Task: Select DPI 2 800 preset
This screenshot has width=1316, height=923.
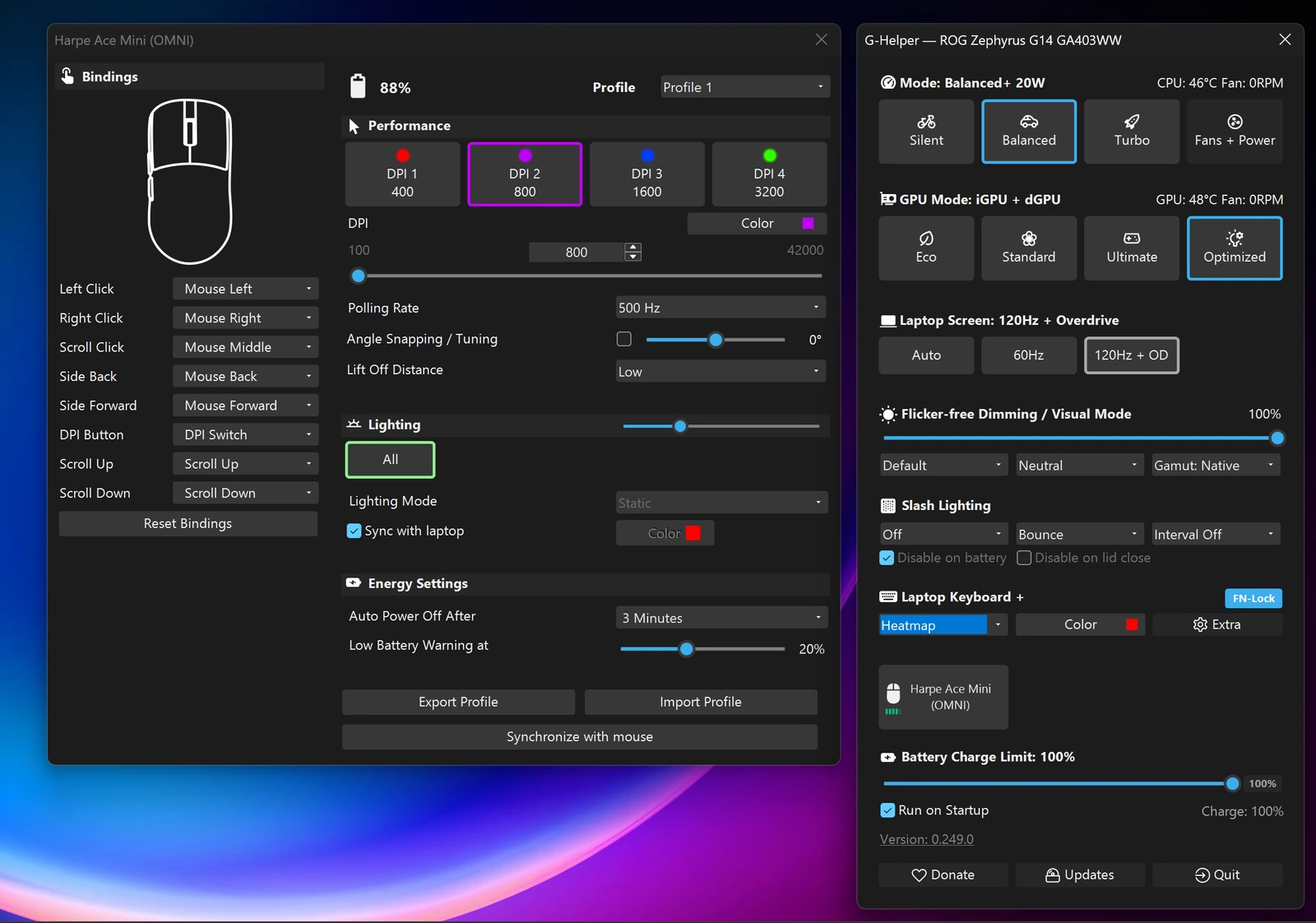Action: (x=525, y=174)
